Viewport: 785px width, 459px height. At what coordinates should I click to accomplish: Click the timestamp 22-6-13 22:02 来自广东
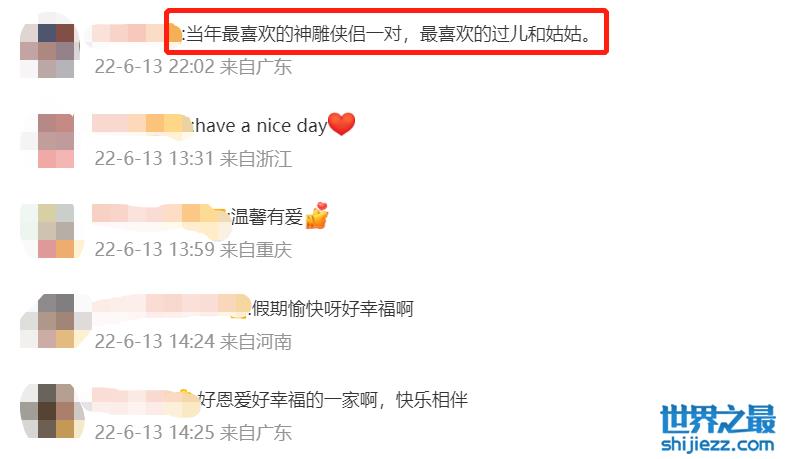193,67
